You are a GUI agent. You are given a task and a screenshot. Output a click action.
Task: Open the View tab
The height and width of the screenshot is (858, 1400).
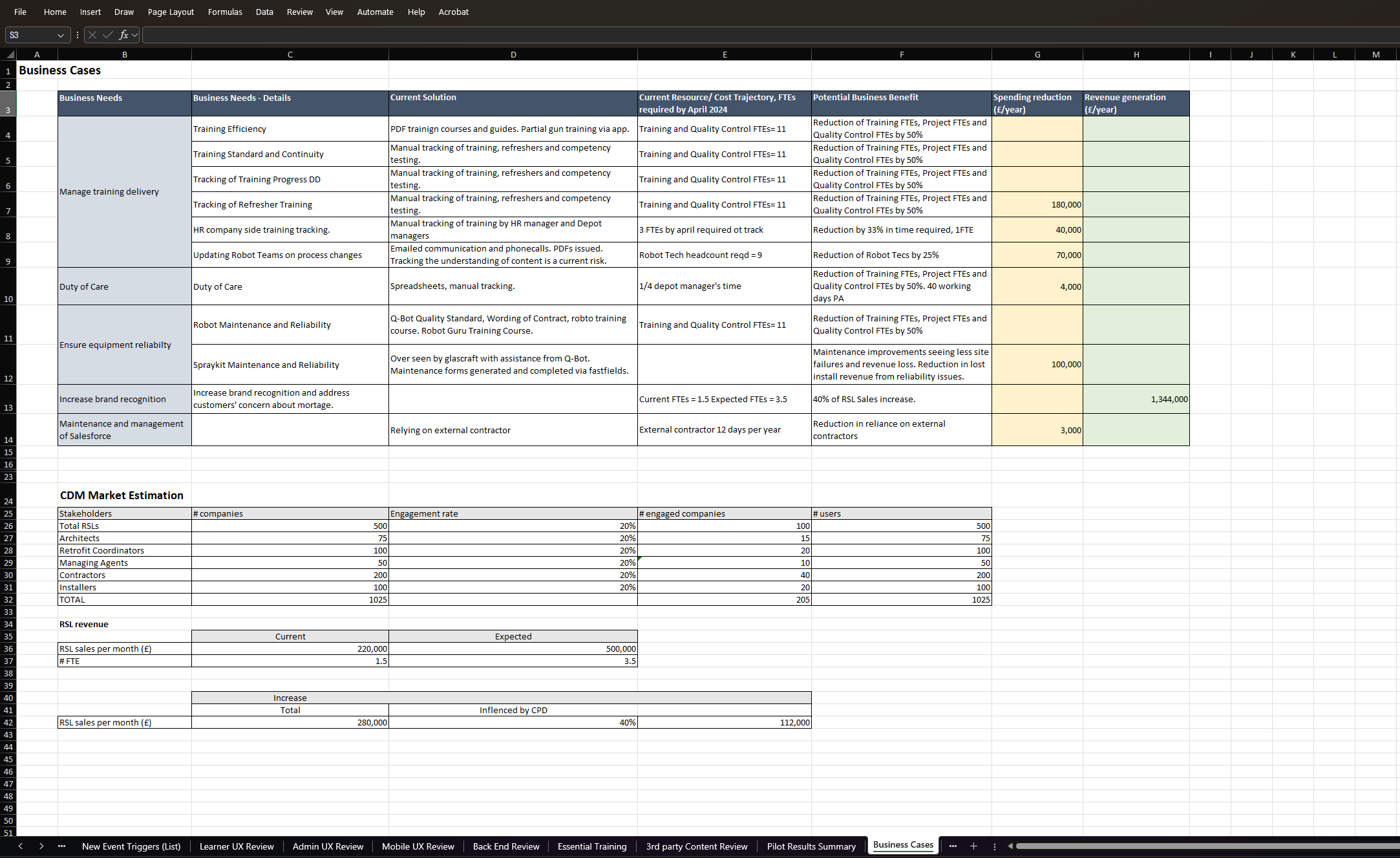(x=334, y=12)
